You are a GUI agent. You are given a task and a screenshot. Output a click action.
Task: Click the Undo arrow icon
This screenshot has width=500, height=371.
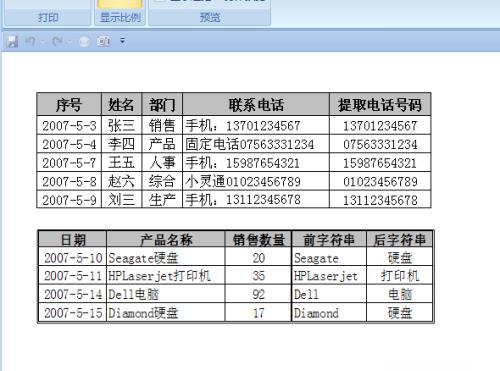tap(31, 41)
